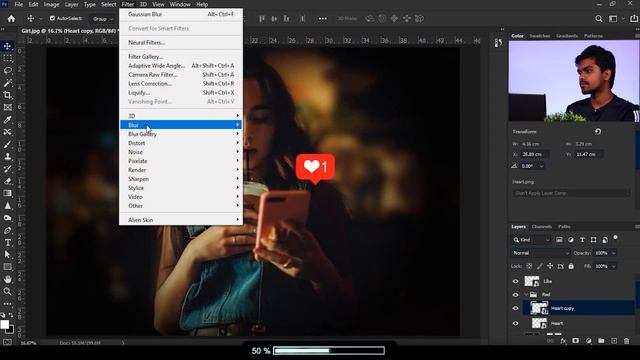Open the search magnifier at top right
This screenshot has height=360, width=640.
tap(598, 19)
